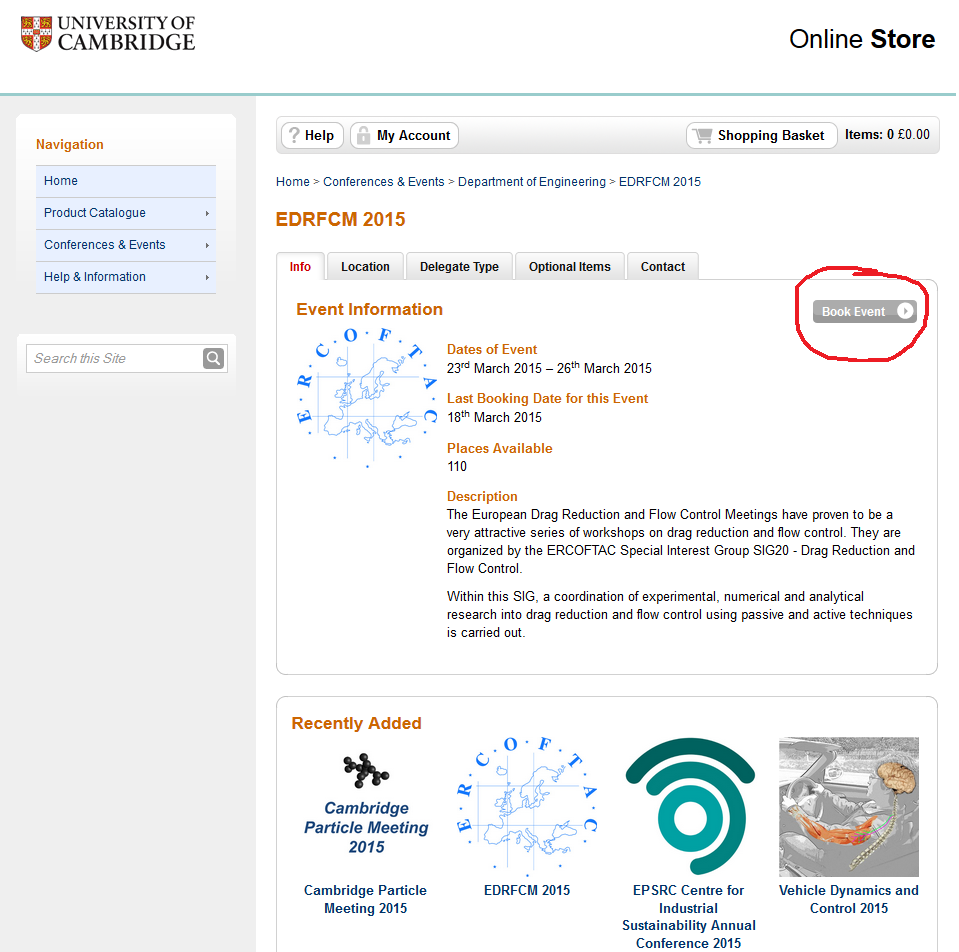Select the Info tab
The width and height of the screenshot is (959, 952).
tap(300, 267)
